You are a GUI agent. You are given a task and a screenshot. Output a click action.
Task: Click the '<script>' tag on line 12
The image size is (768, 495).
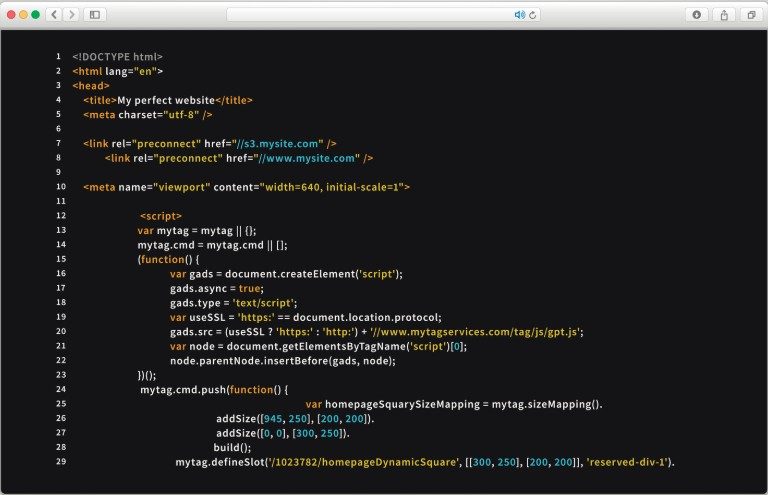pyautogui.click(x=161, y=216)
